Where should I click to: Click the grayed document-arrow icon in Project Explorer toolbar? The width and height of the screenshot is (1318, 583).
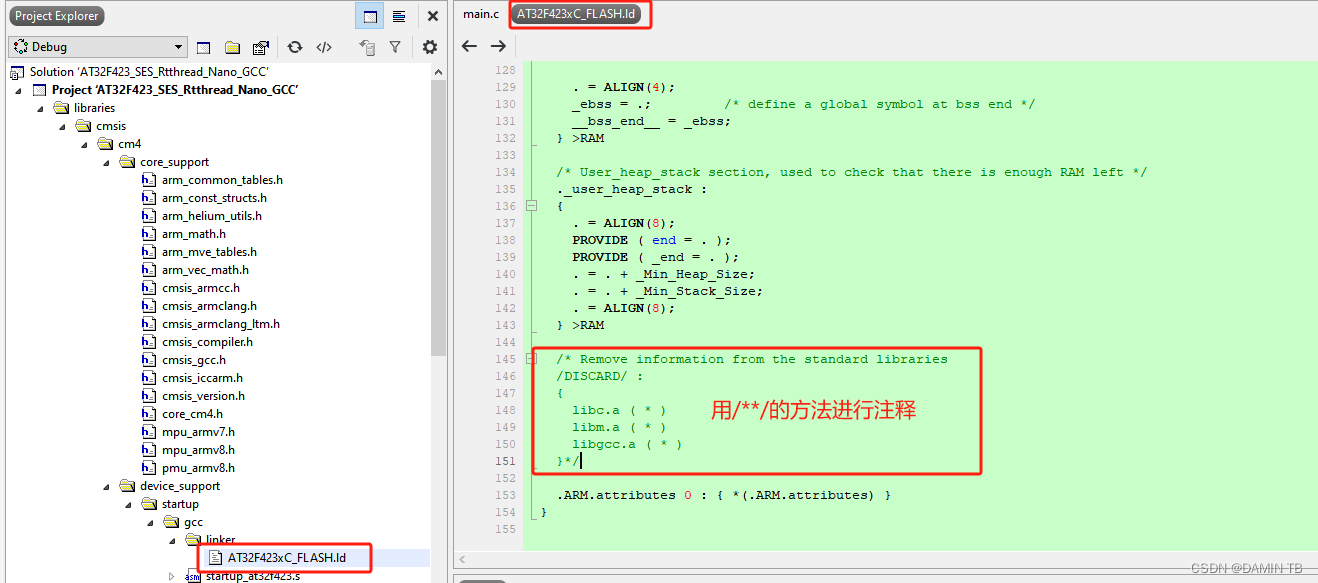(x=367, y=47)
